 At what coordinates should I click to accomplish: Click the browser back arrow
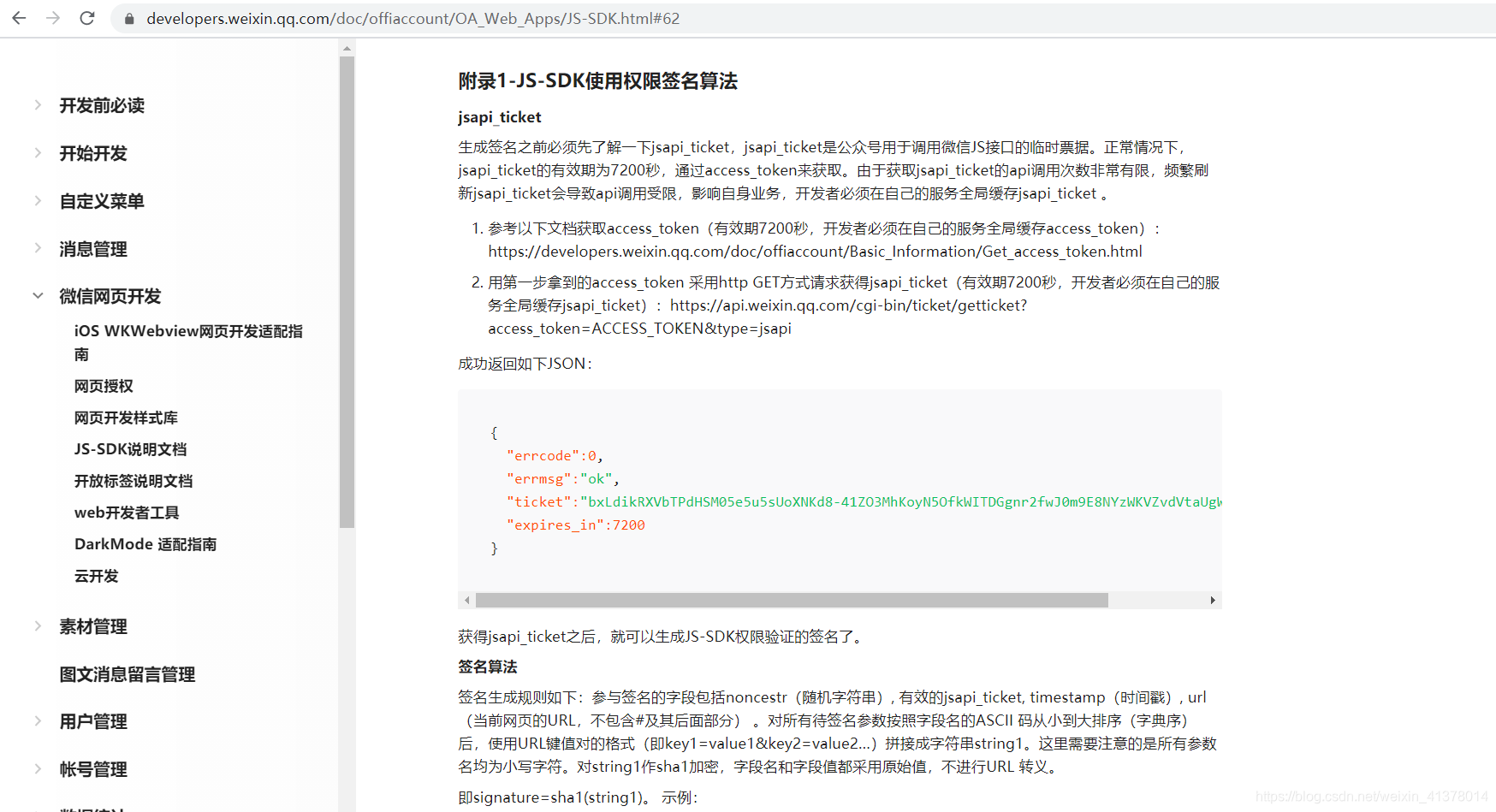pyautogui.click(x=19, y=18)
